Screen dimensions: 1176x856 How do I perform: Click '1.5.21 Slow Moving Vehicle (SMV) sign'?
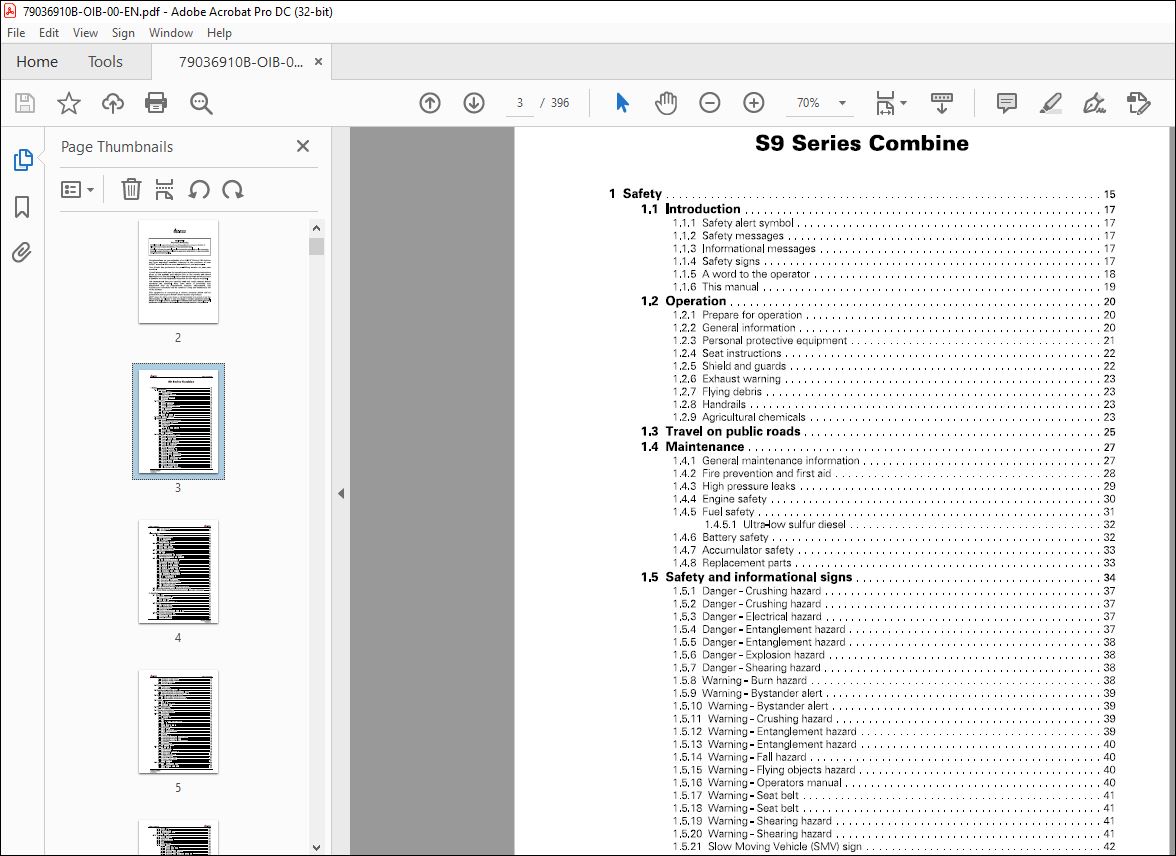click(x=894, y=846)
